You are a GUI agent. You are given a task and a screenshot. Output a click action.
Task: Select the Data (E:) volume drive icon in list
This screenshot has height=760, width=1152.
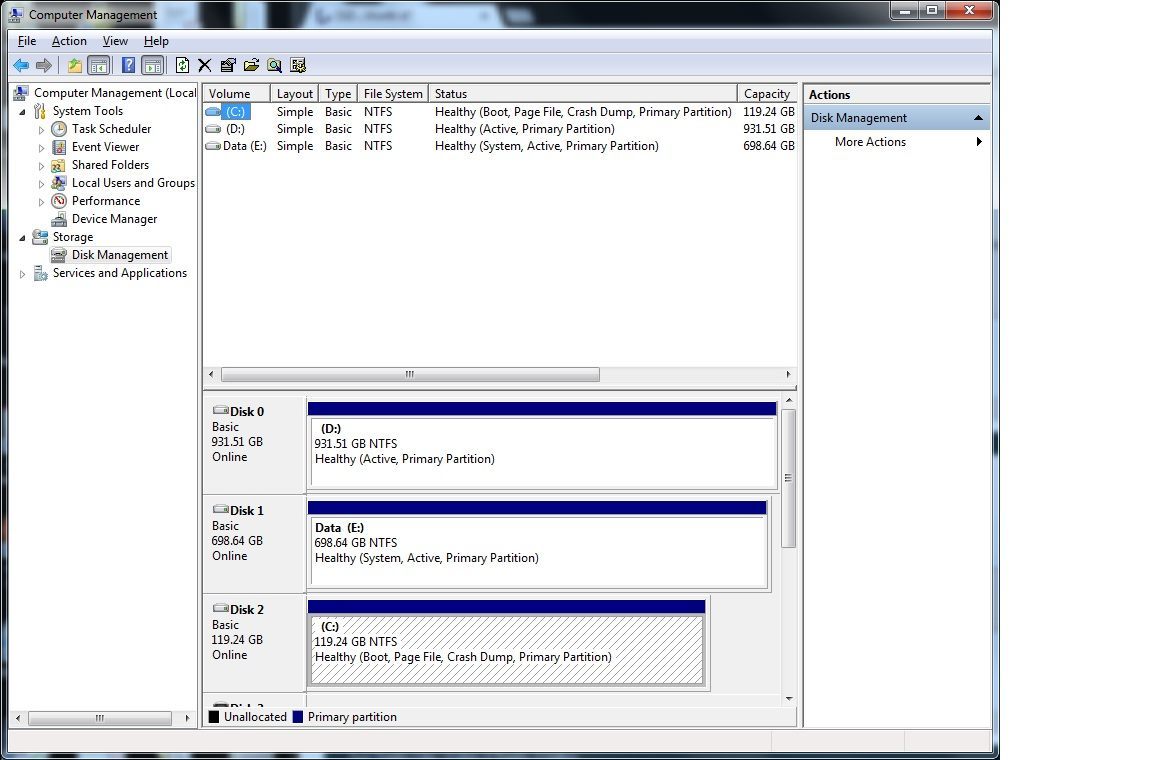pos(213,146)
